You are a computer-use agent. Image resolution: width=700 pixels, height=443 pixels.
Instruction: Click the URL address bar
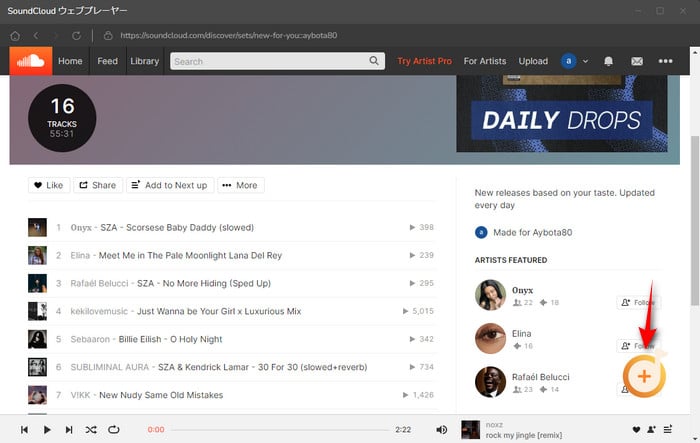coord(229,36)
